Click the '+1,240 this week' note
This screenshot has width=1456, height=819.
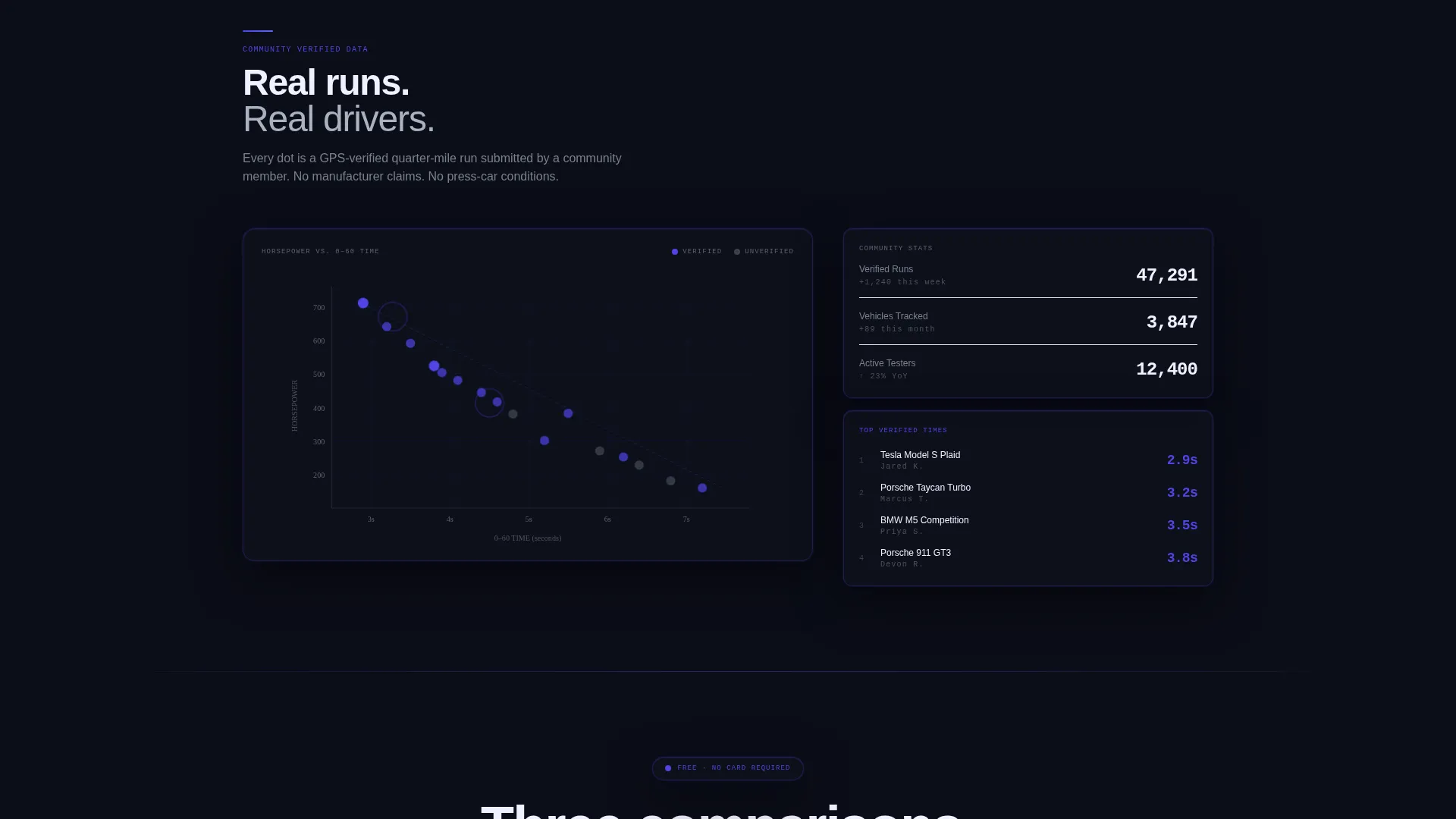coord(902,282)
